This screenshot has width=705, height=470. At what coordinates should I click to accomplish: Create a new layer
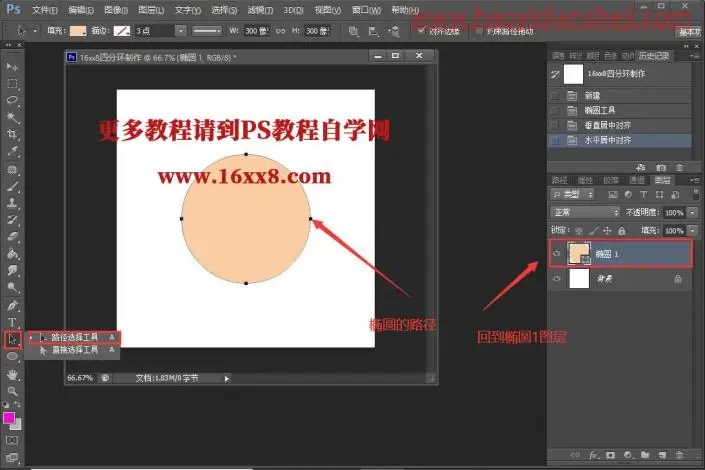click(x=662, y=455)
